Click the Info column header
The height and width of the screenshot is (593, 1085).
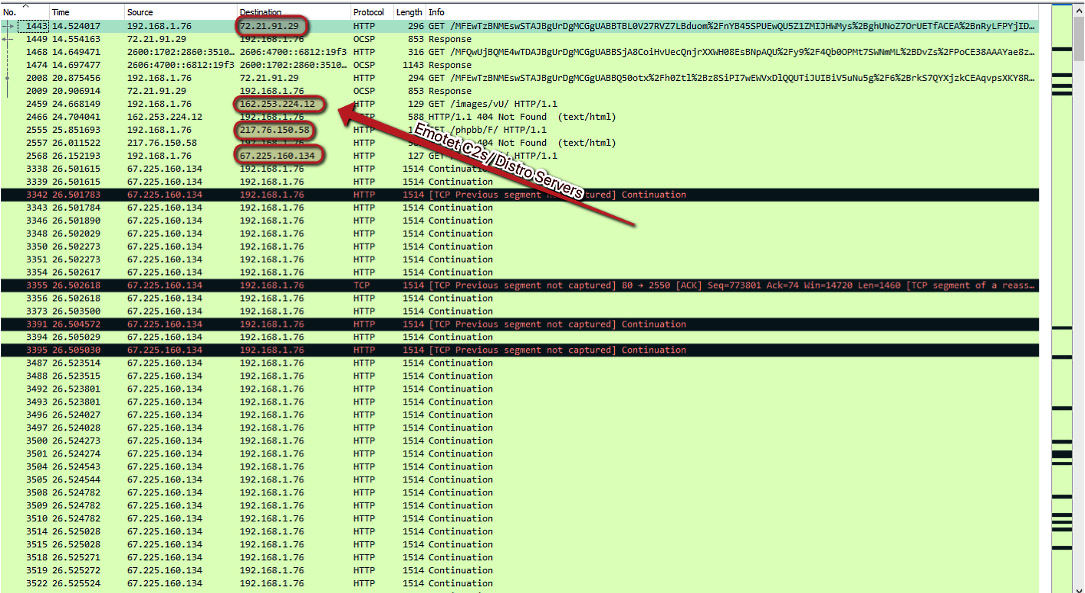tap(437, 12)
